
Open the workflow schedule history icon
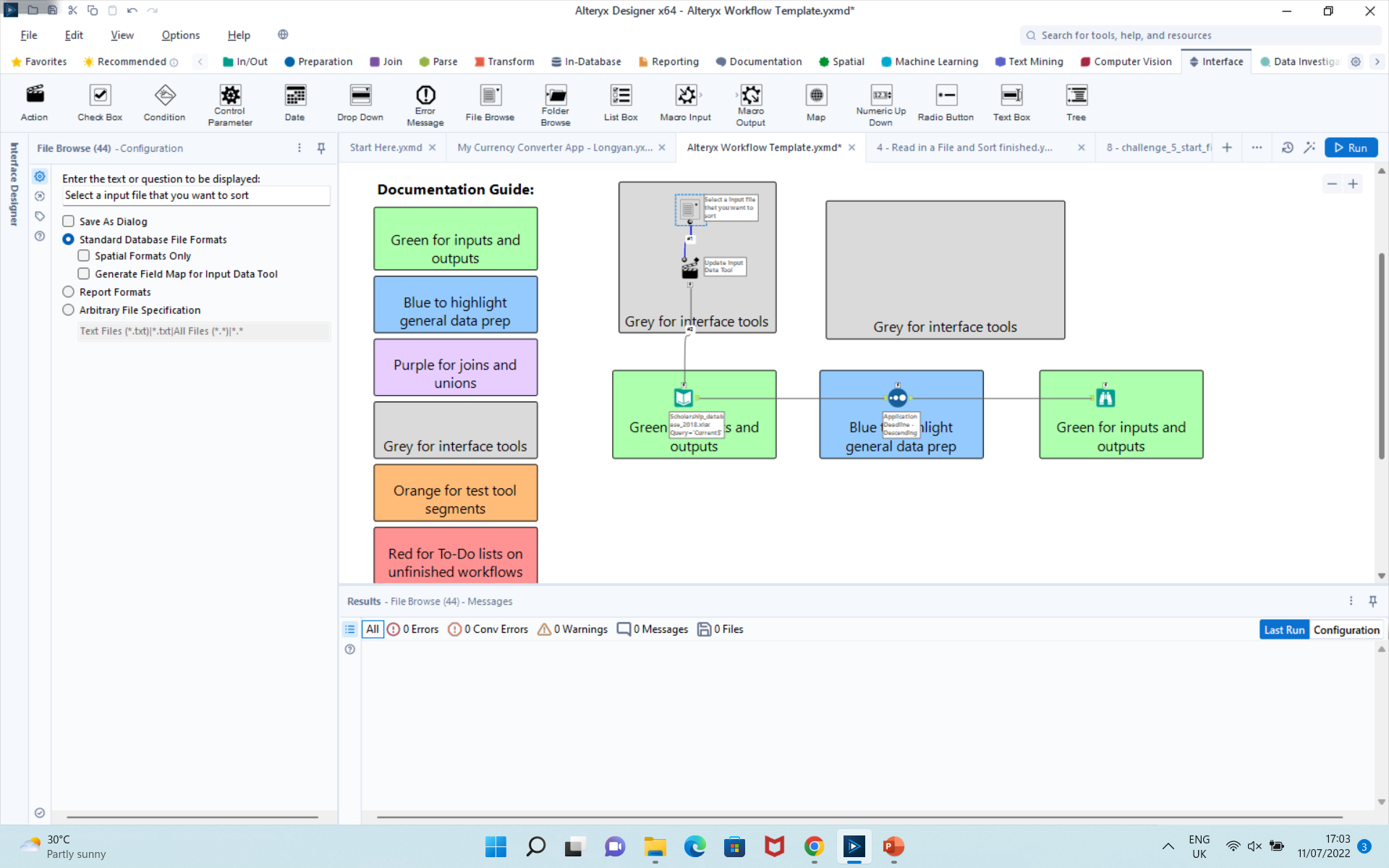point(1287,148)
